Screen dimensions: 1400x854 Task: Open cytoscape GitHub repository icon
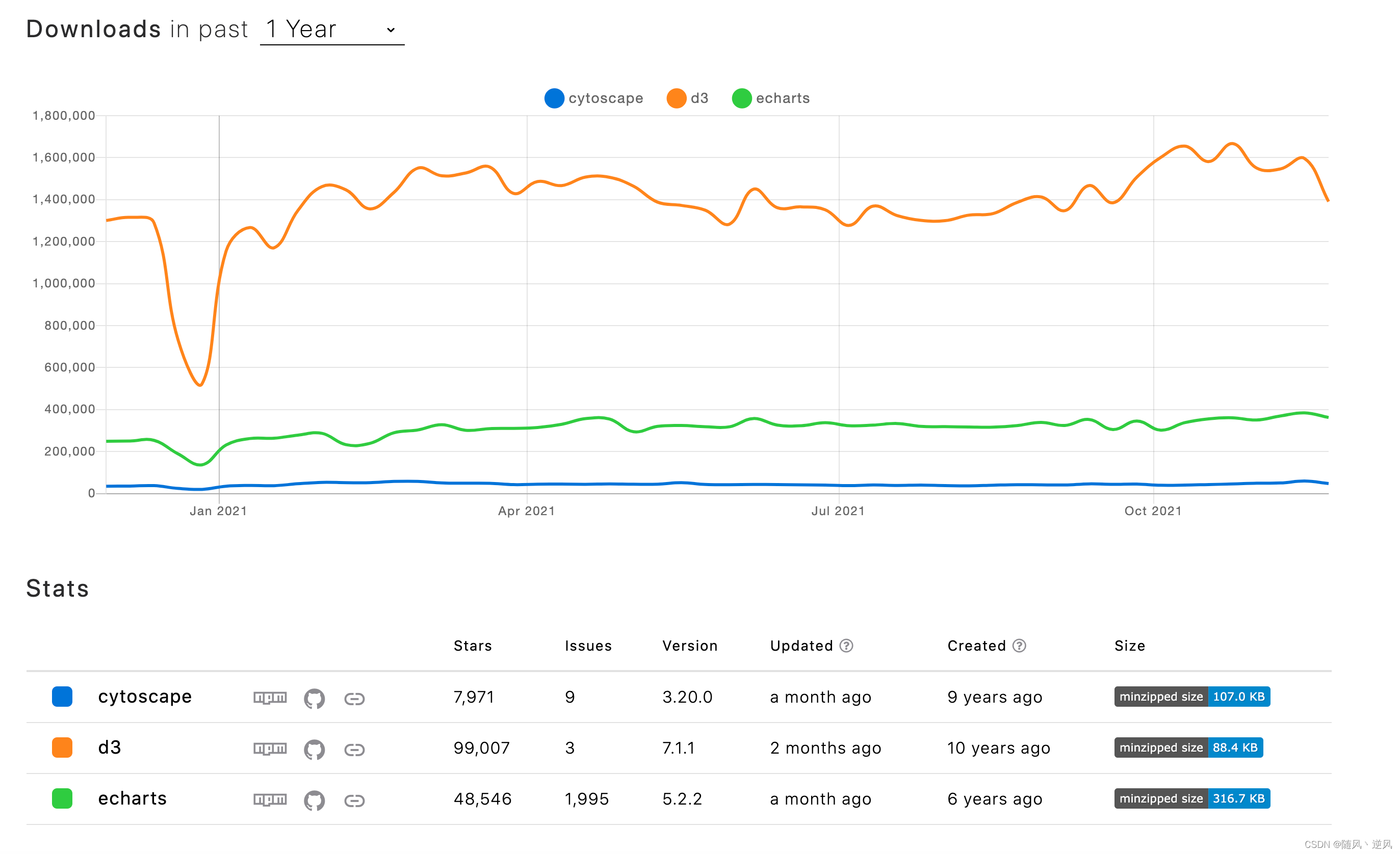314,698
